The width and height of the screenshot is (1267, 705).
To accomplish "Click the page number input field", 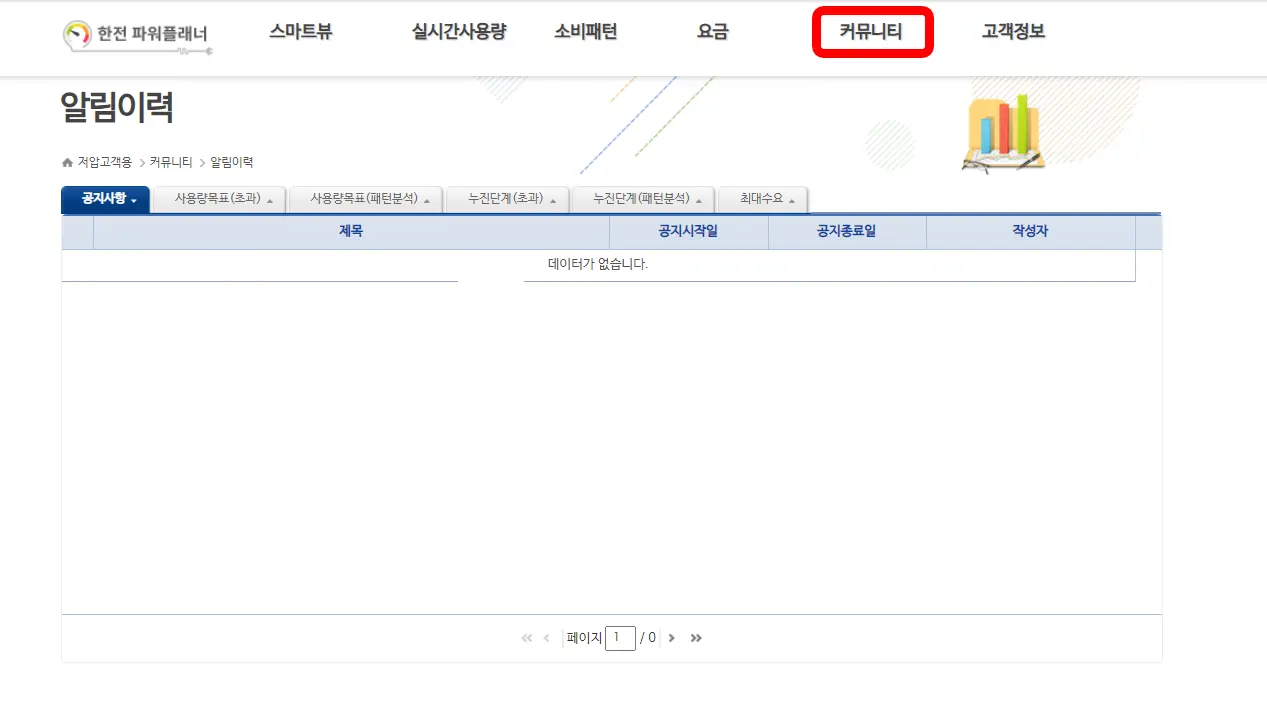I will coord(620,637).
